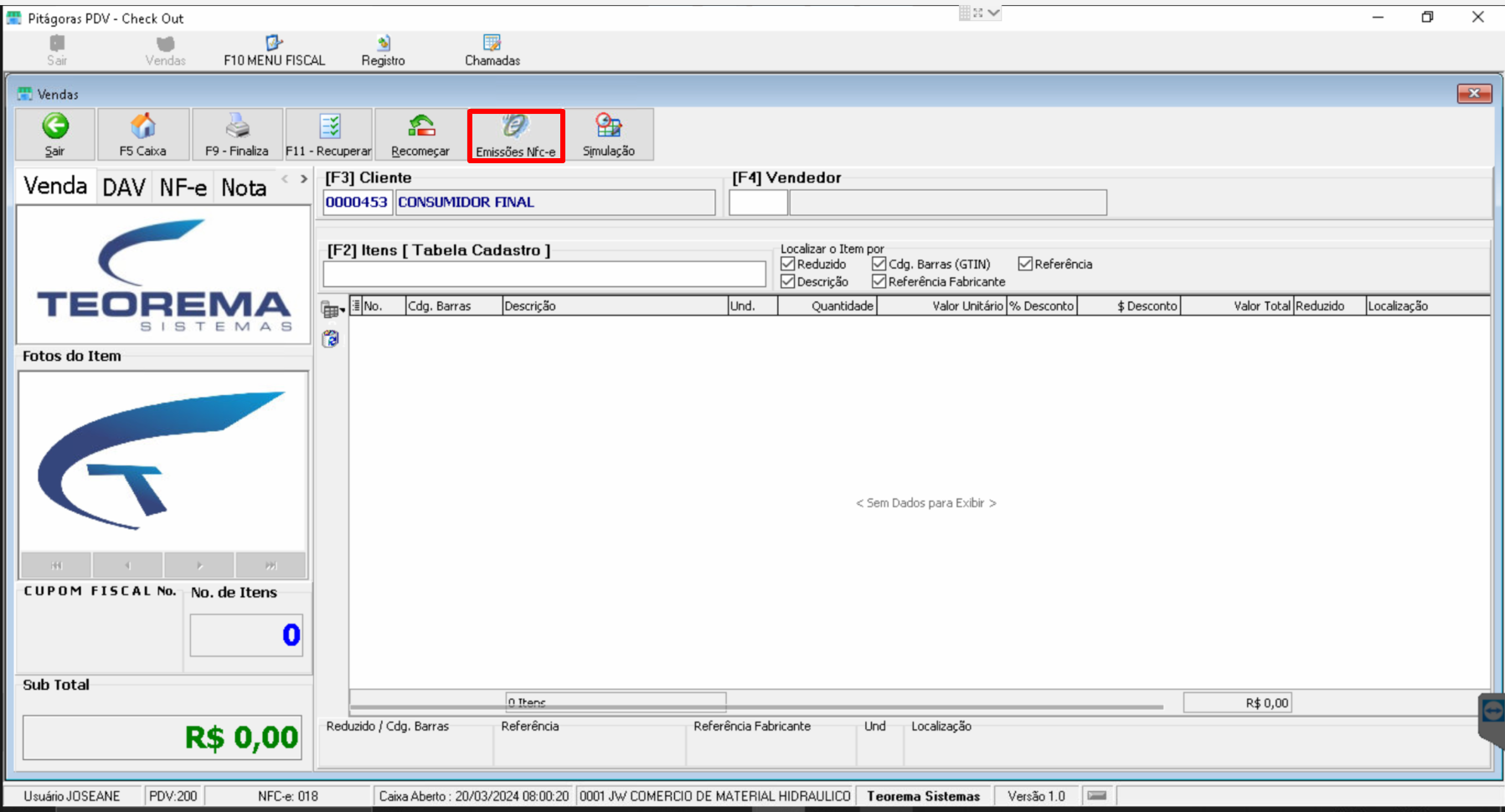1505x812 pixels.
Task: Open Emissões Nfc-e
Action: (516, 136)
